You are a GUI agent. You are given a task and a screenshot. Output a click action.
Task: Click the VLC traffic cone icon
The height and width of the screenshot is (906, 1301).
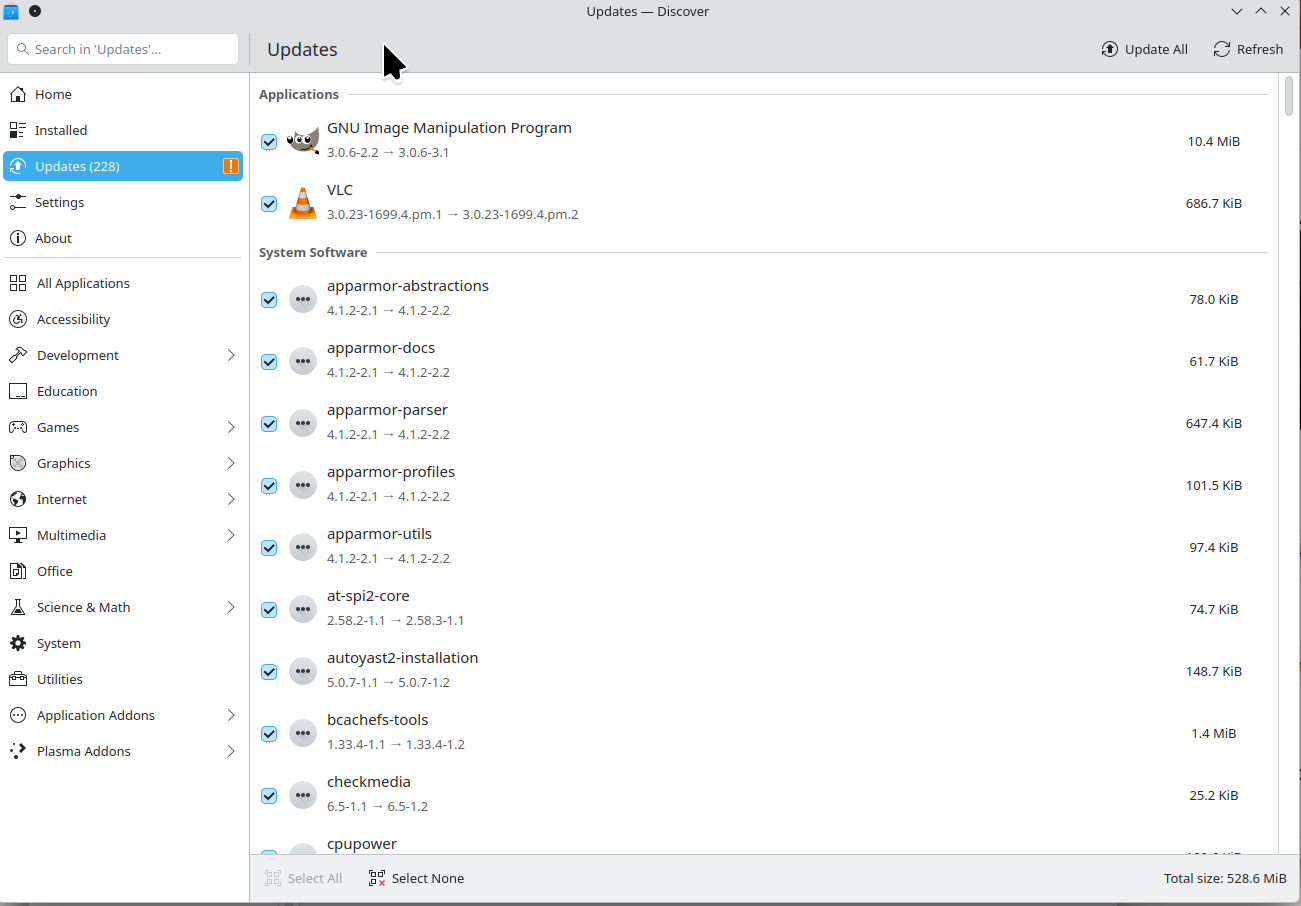[303, 203]
